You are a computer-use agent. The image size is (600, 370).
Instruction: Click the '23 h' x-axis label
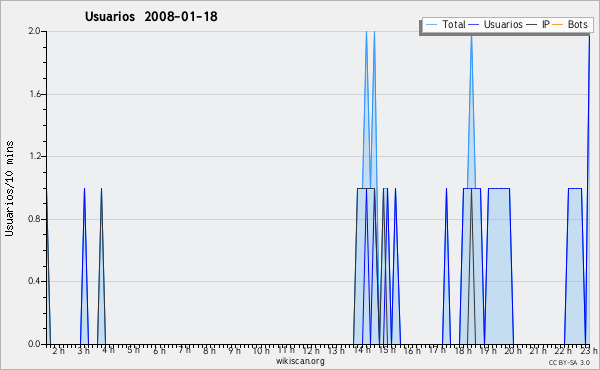[589, 350]
